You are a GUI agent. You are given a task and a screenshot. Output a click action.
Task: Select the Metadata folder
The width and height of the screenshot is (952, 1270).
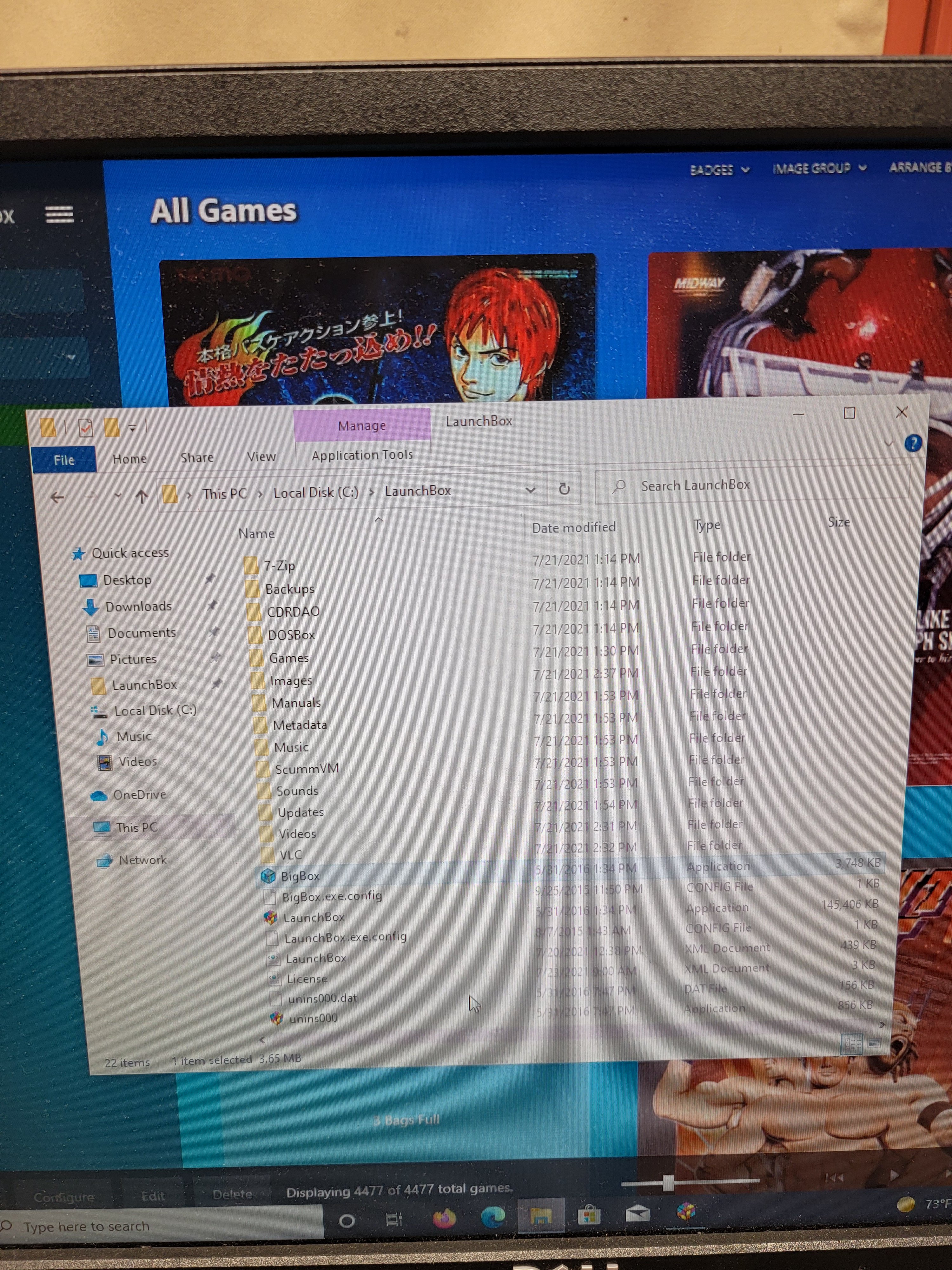(x=300, y=725)
